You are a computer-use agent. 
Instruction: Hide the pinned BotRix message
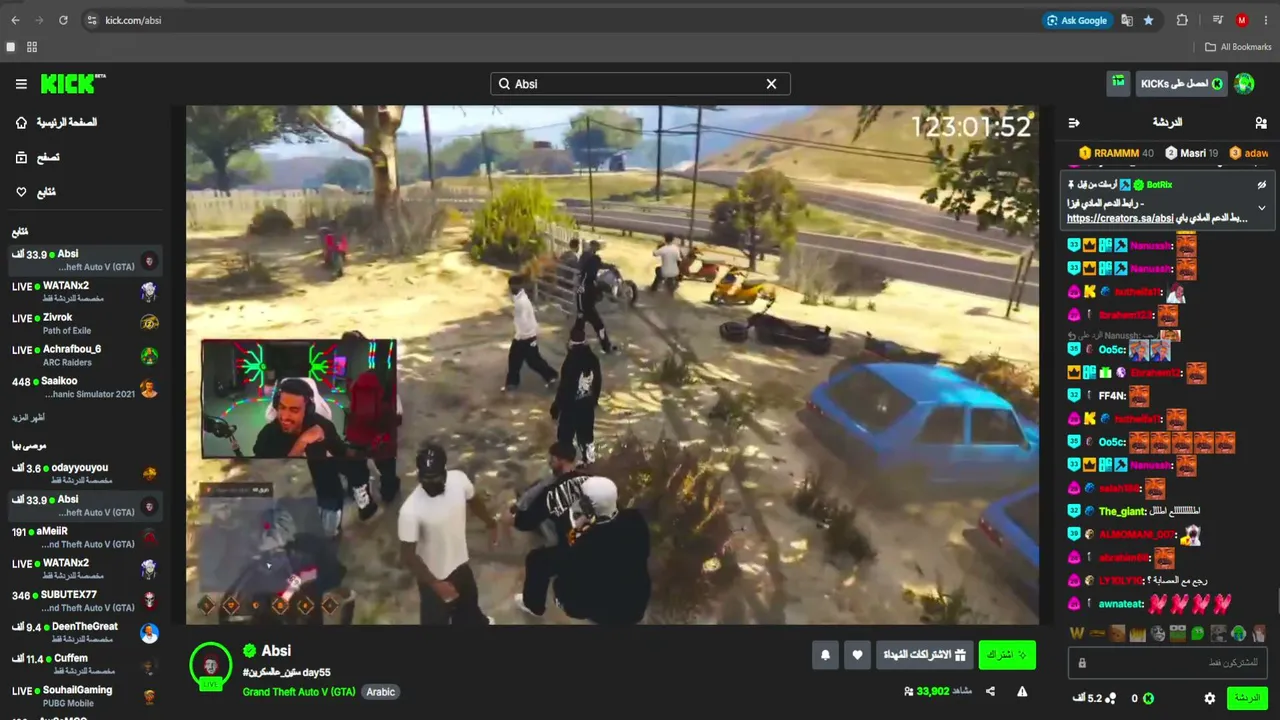(1262, 185)
